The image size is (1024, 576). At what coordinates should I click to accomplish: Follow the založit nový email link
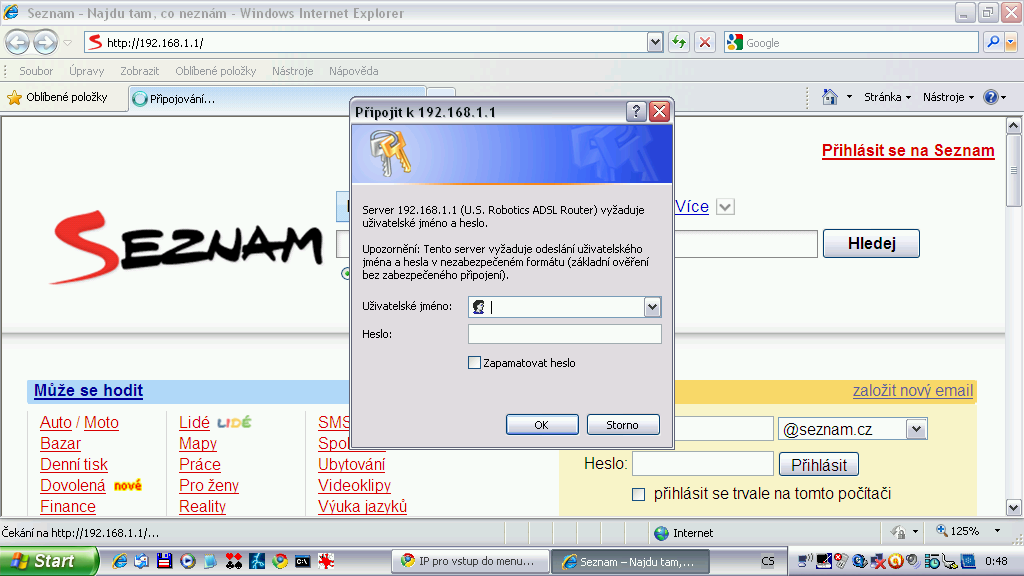912,391
